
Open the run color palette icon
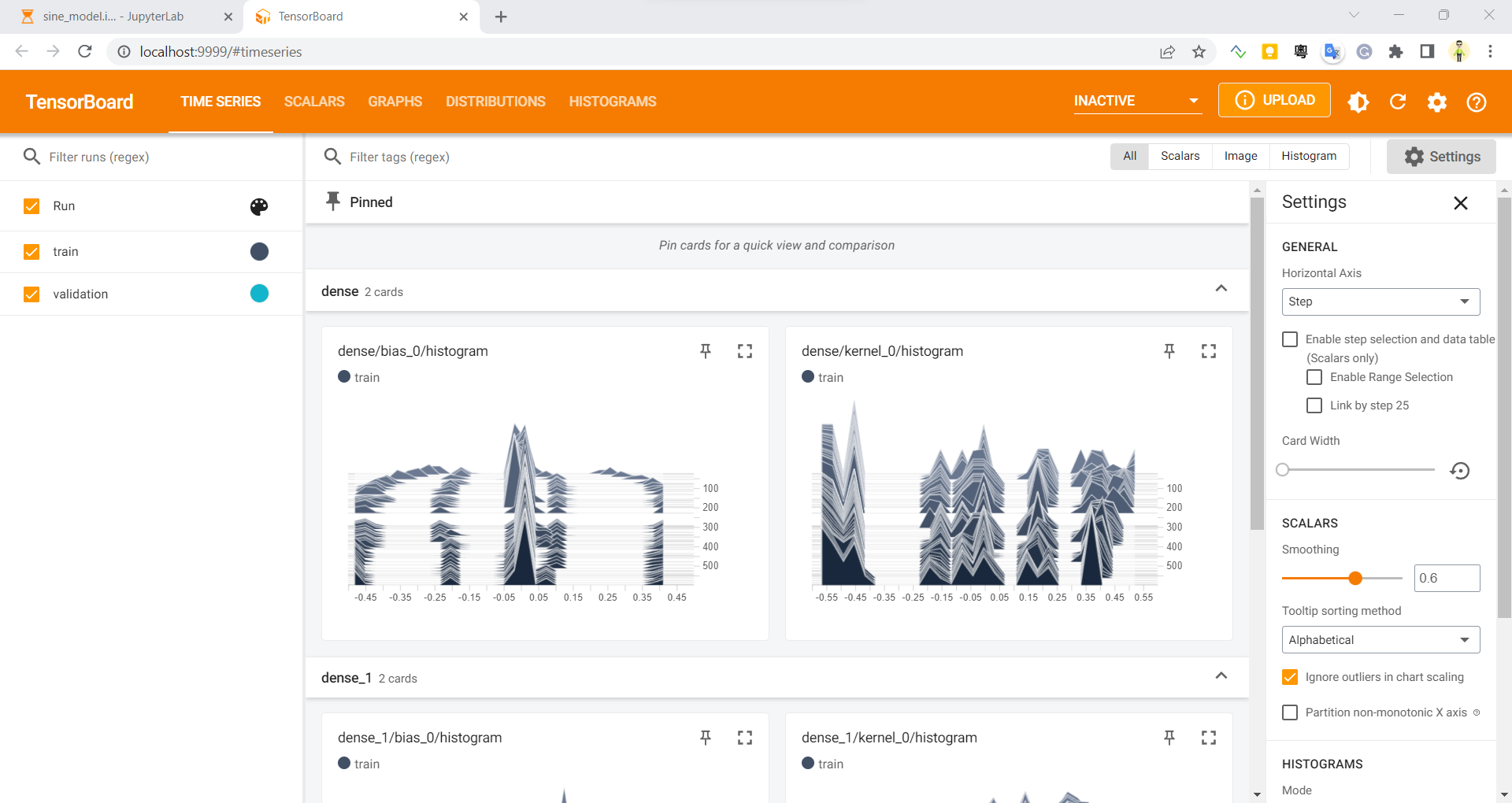(x=259, y=206)
